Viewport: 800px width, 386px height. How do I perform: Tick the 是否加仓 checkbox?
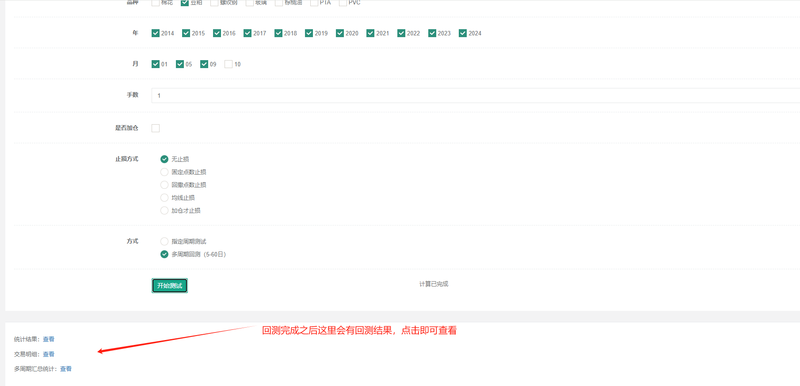[x=156, y=128]
